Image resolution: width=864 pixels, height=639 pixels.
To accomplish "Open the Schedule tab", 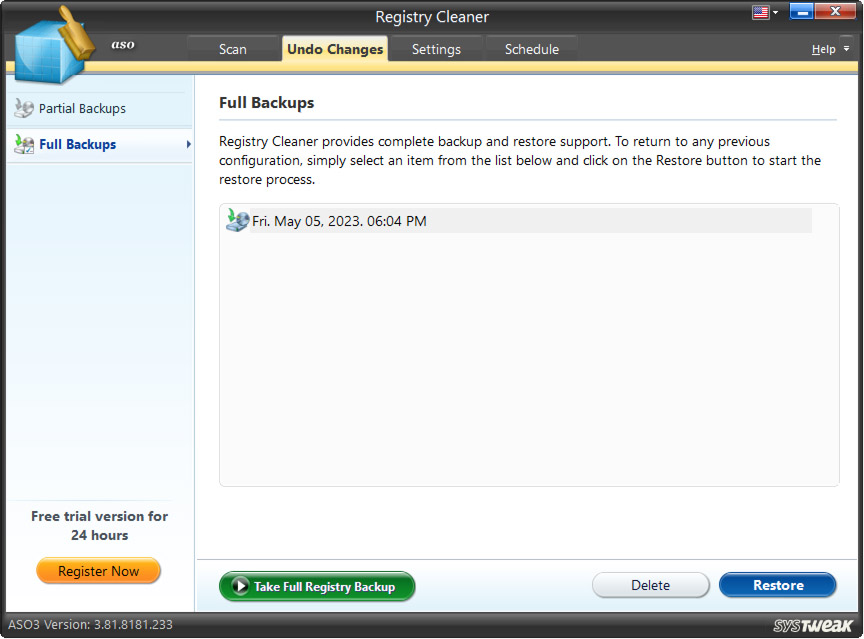I will [531, 48].
